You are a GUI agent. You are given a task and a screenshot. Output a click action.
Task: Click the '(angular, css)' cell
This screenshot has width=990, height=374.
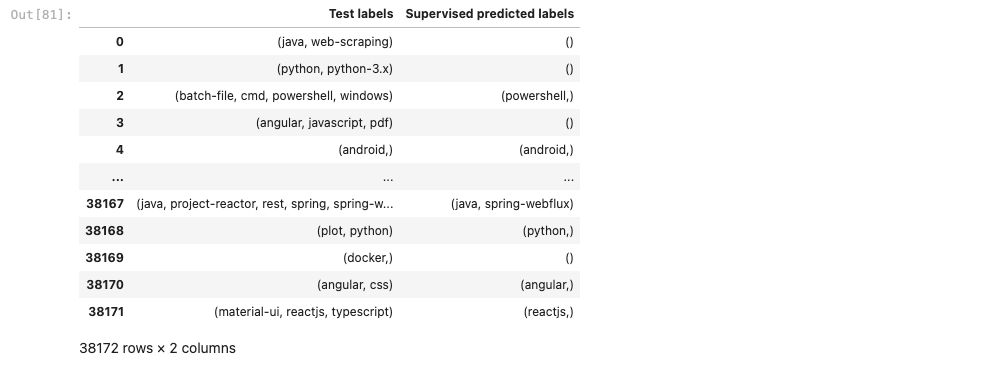pyautogui.click(x=355, y=285)
